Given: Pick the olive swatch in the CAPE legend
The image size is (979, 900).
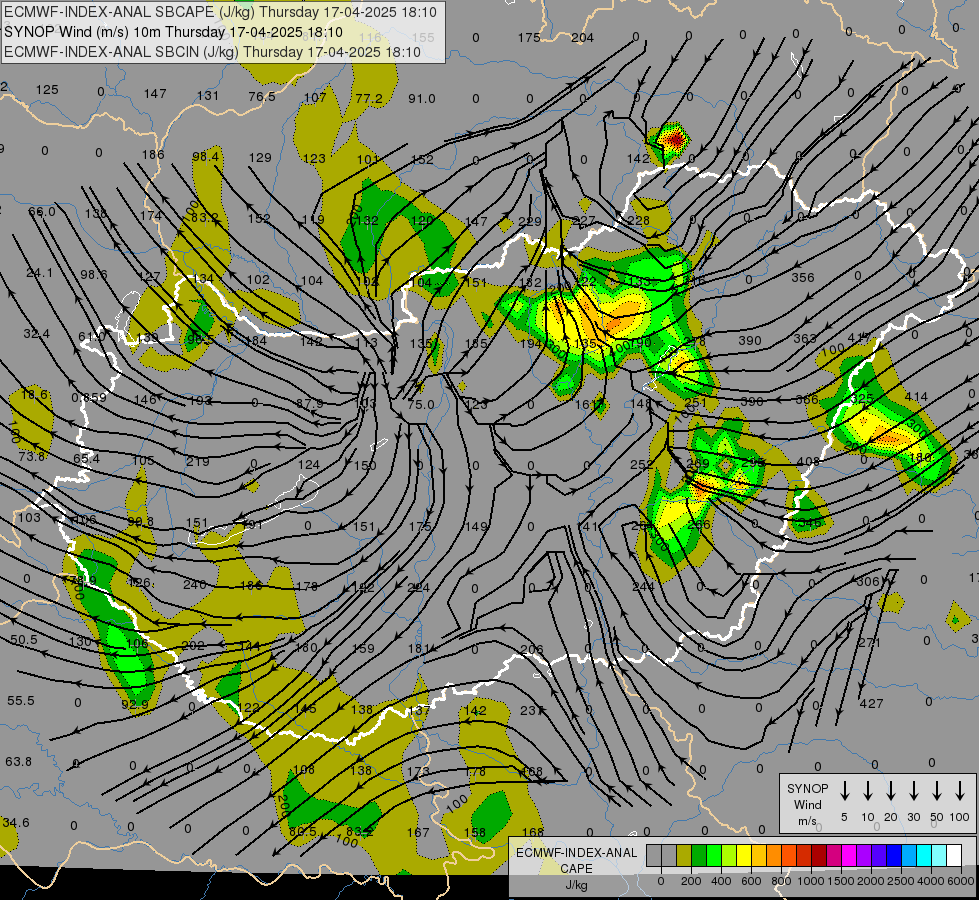Looking at the screenshot, I should [684, 855].
